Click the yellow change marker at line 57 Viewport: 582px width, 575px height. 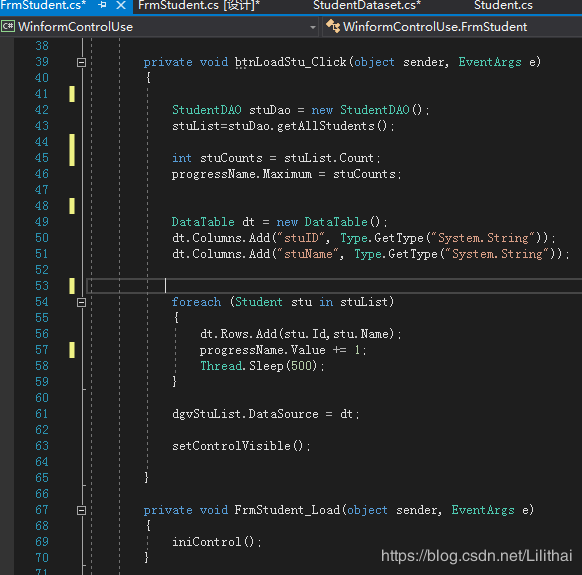(x=72, y=350)
